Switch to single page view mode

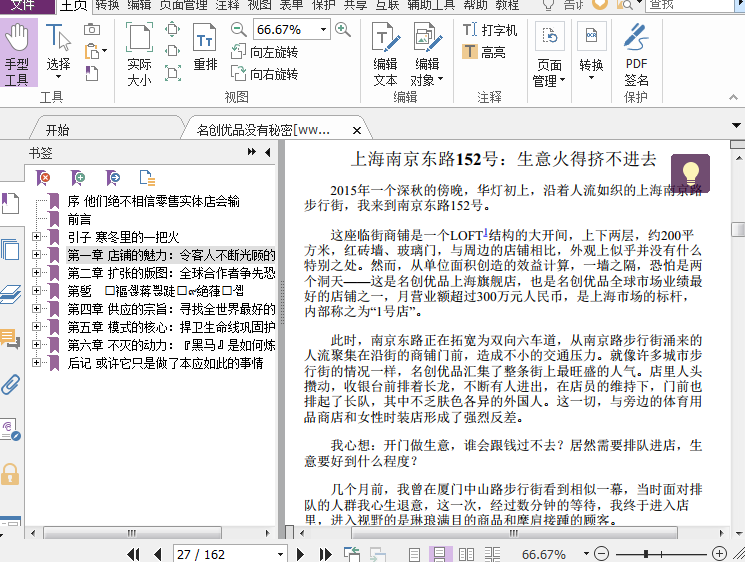pos(415,554)
